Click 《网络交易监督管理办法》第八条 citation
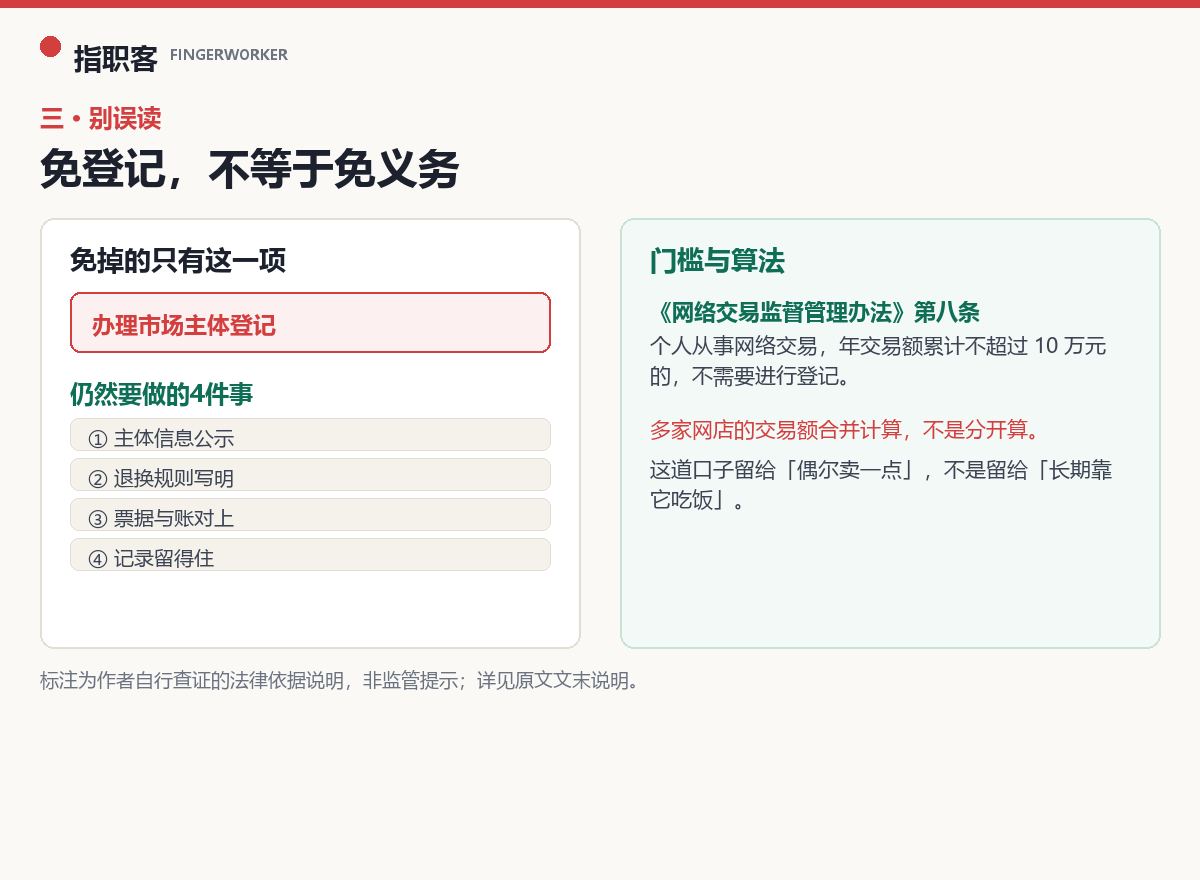The height and width of the screenshot is (880, 1200). tap(815, 312)
